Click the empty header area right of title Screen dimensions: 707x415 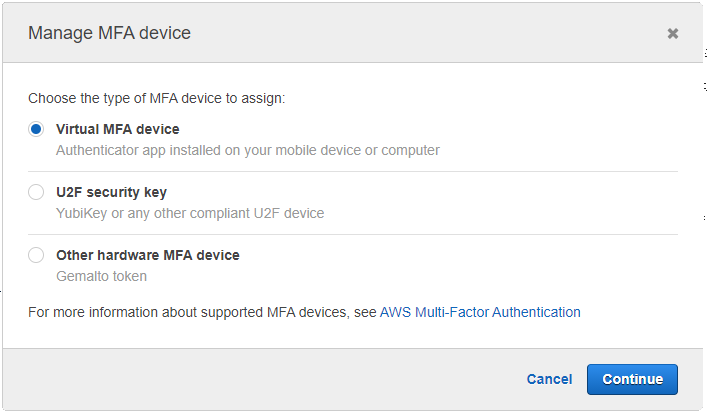420,33
